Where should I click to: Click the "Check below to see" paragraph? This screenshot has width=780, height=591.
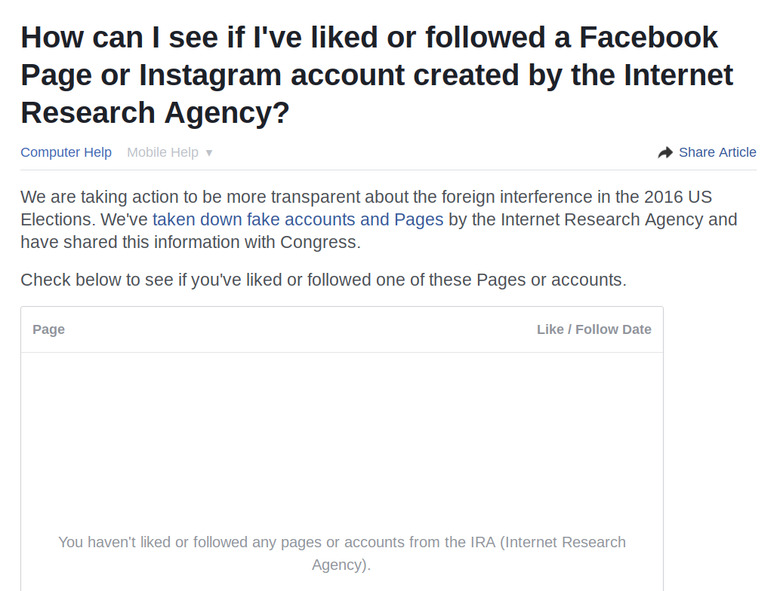(x=323, y=279)
